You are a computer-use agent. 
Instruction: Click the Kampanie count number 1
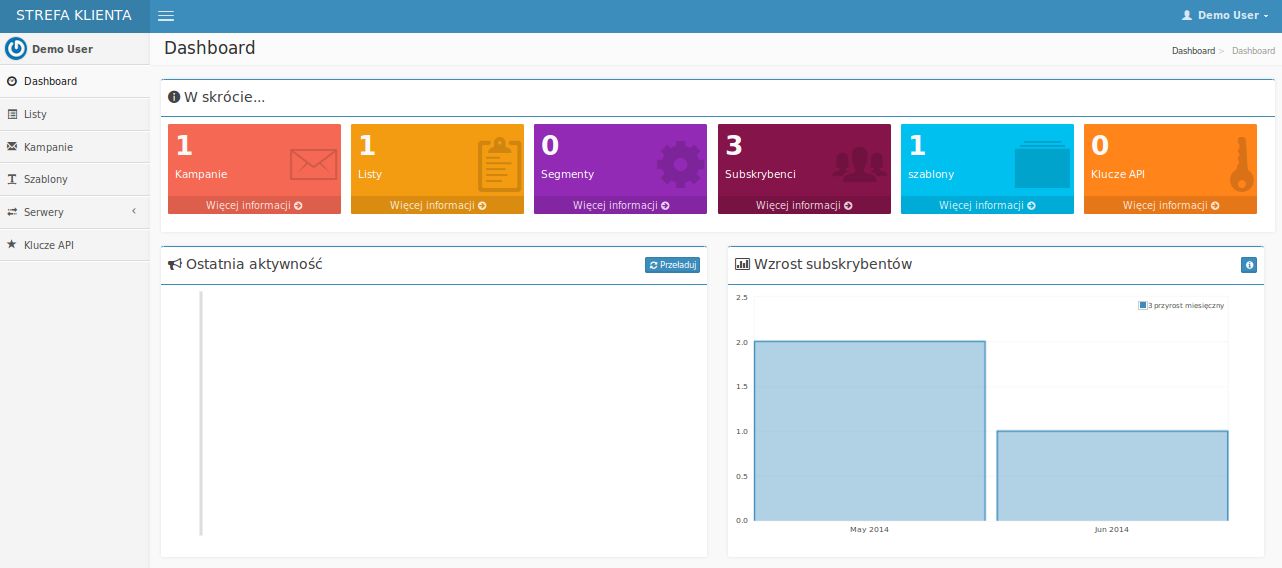pyautogui.click(x=184, y=145)
